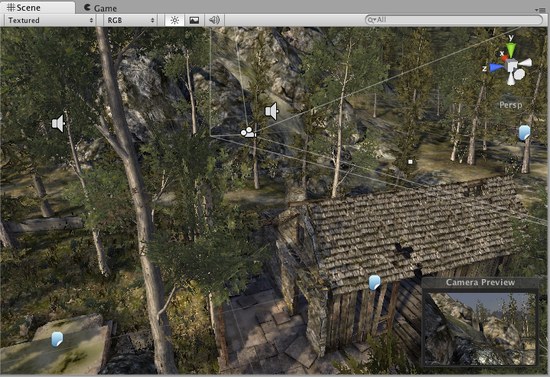Toggle scene lighting with the sun icon
550x377 pixels.
pyautogui.click(x=174, y=20)
